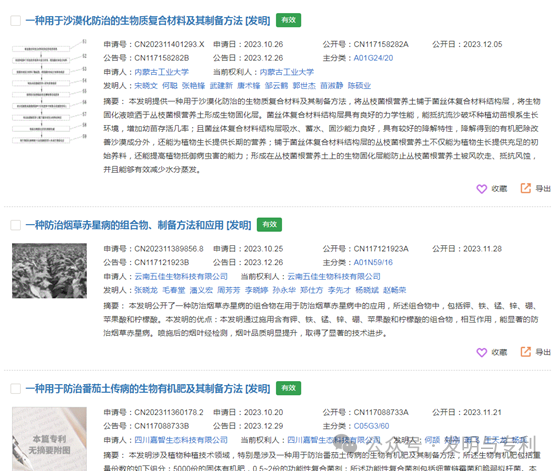Click inventor 周芳芳
The height and width of the screenshot is (473, 558).
[x=229, y=290]
